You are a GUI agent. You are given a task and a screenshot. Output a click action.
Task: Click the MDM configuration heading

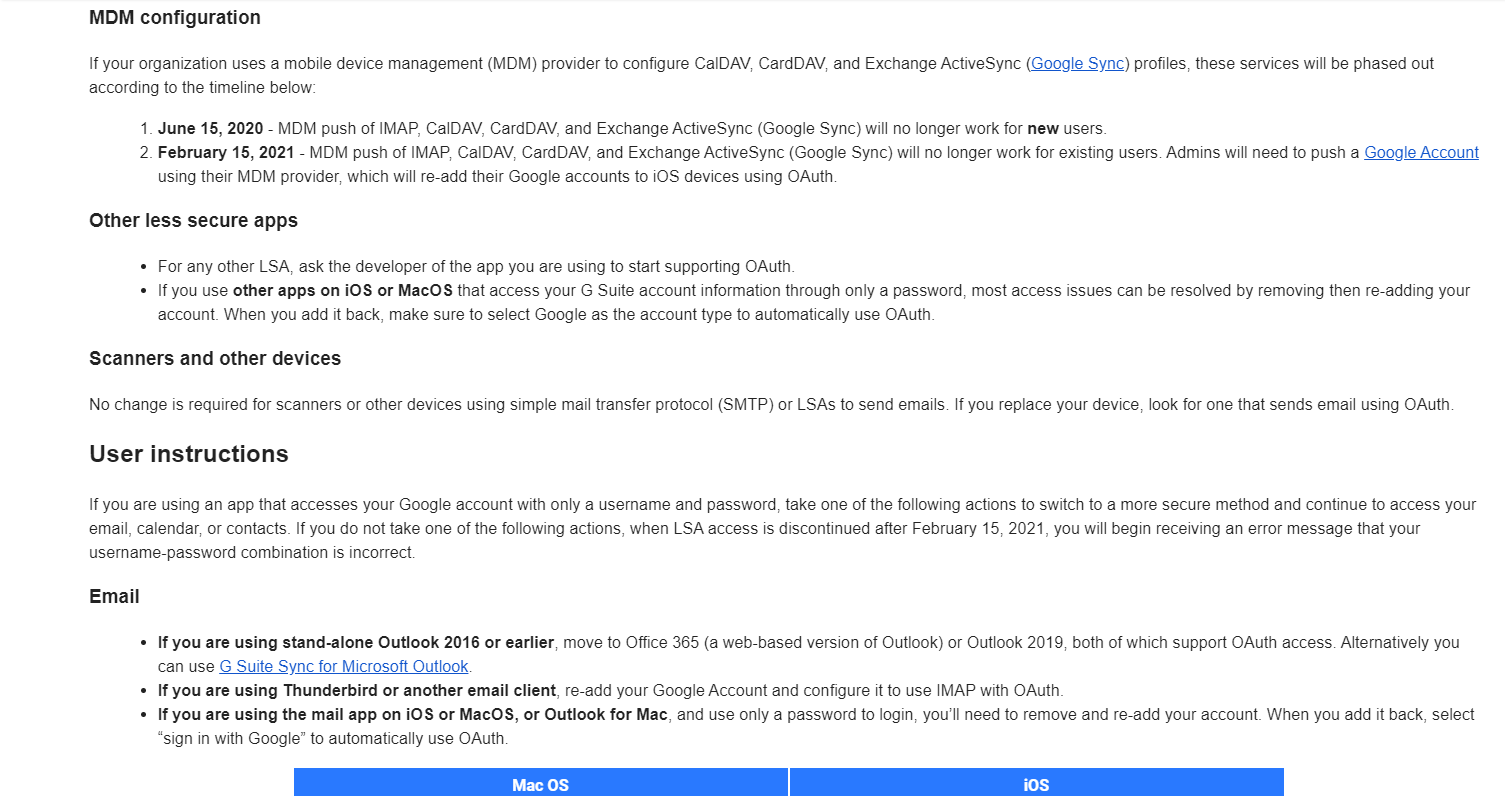coord(175,17)
